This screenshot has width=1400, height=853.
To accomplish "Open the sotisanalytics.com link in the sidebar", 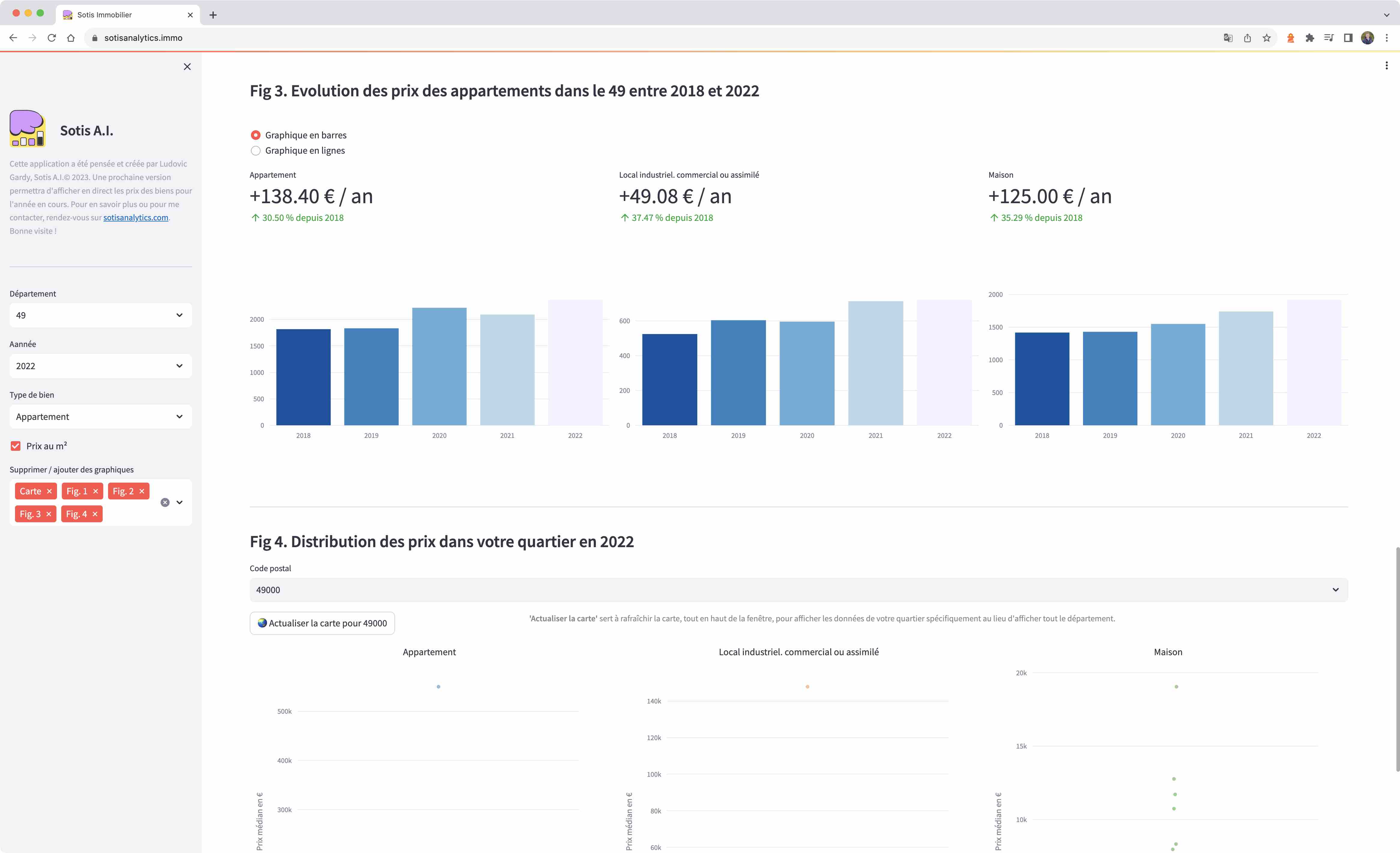I will [x=136, y=218].
